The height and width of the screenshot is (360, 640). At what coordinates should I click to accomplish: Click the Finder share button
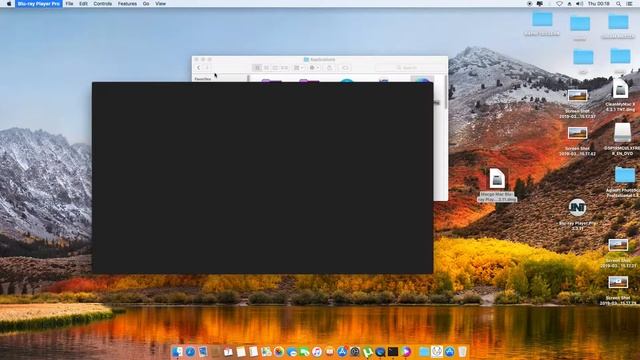(x=330, y=68)
